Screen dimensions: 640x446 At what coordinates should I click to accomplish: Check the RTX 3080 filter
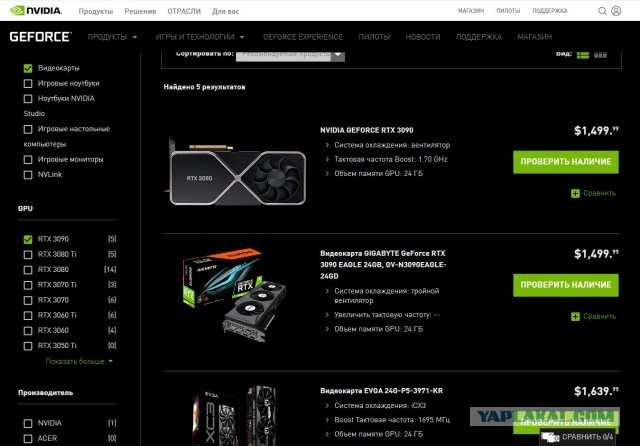[28, 270]
